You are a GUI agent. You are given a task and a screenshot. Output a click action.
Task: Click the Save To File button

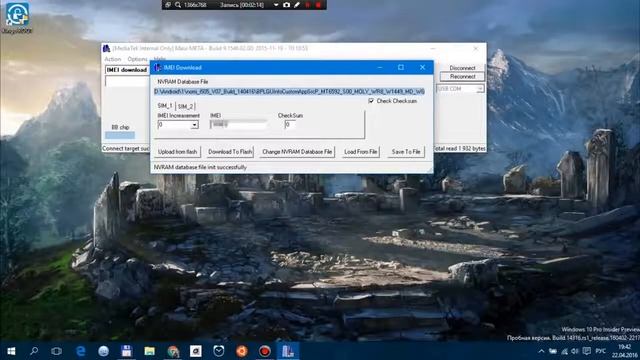tap(406, 152)
